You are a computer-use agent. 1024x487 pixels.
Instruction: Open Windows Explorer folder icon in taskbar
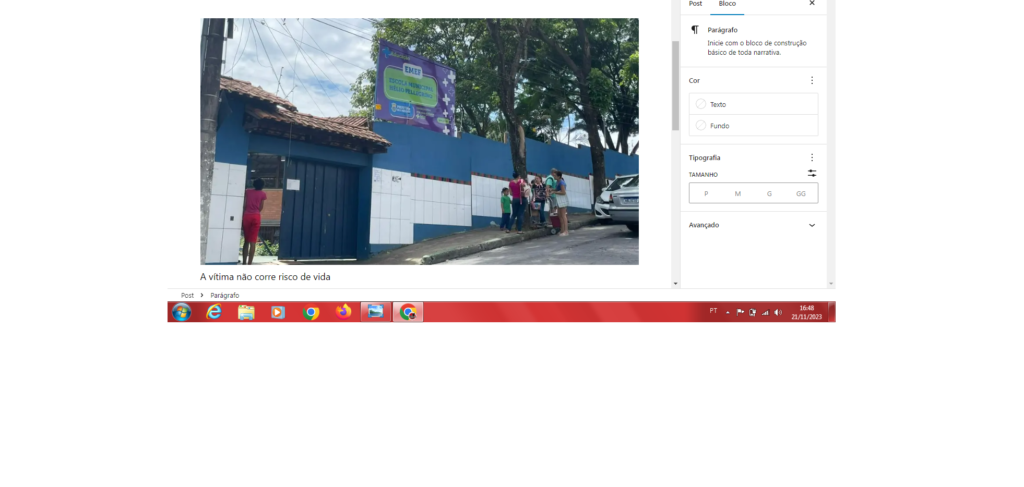click(x=246, y=312)
